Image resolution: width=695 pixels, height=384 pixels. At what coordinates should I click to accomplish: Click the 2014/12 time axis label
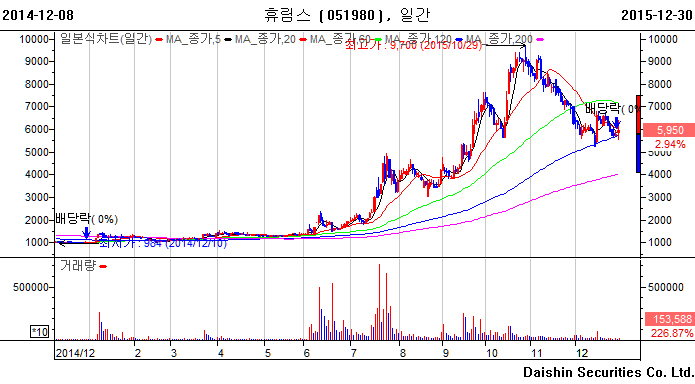(x=75, y=353)
